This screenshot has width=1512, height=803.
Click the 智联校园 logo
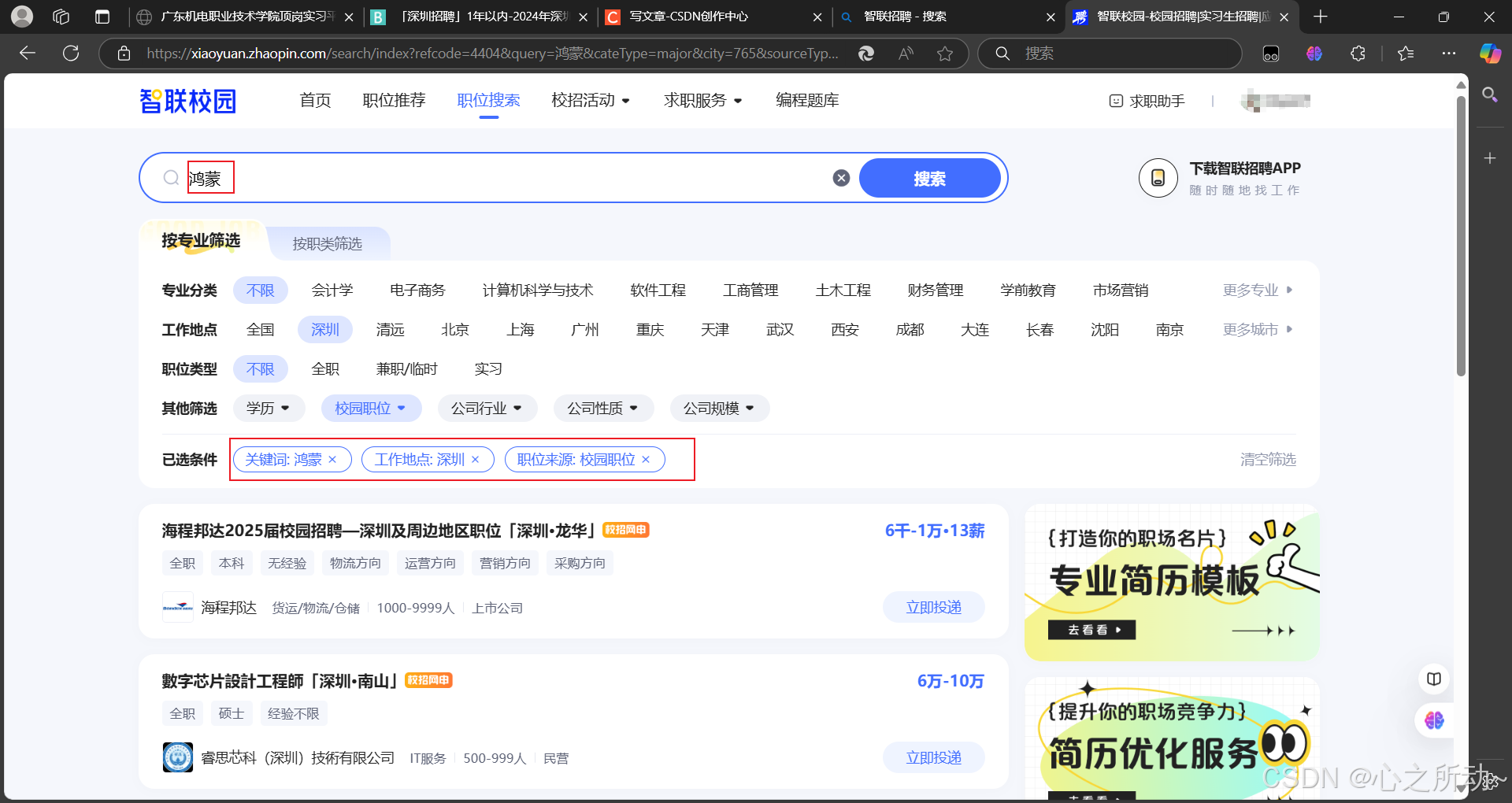point(187,101)
